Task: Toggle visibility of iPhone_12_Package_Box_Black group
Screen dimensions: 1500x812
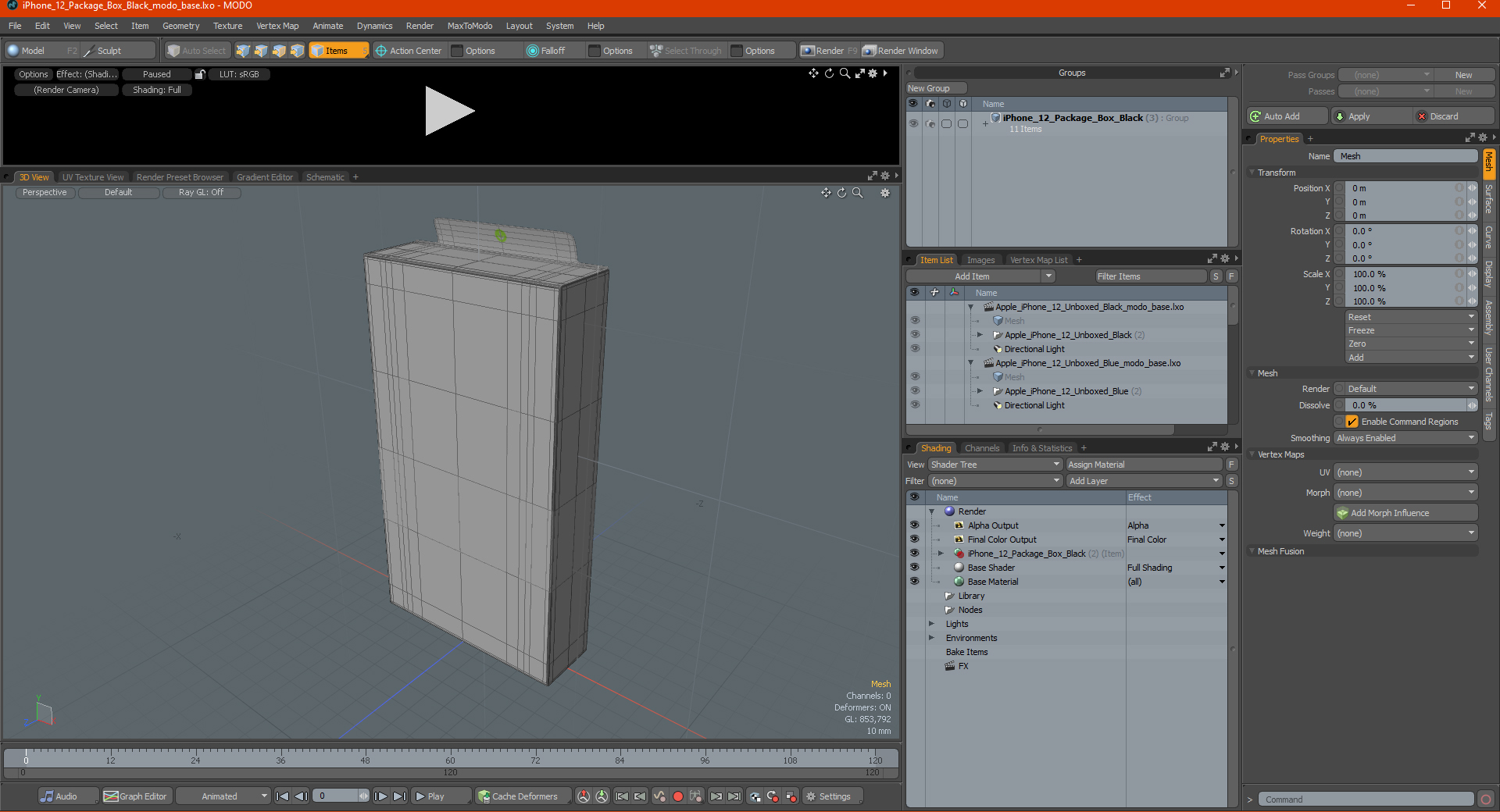Action: click(x=912, y=123)
